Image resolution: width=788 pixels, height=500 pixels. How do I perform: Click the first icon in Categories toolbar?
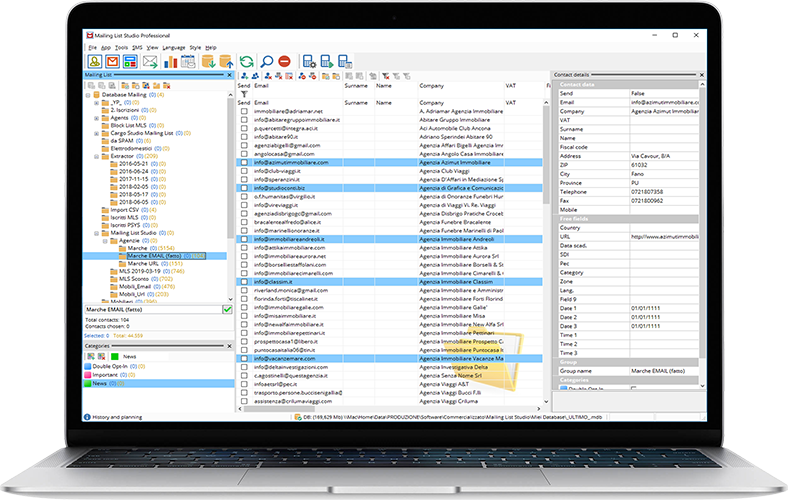point(90,356)
